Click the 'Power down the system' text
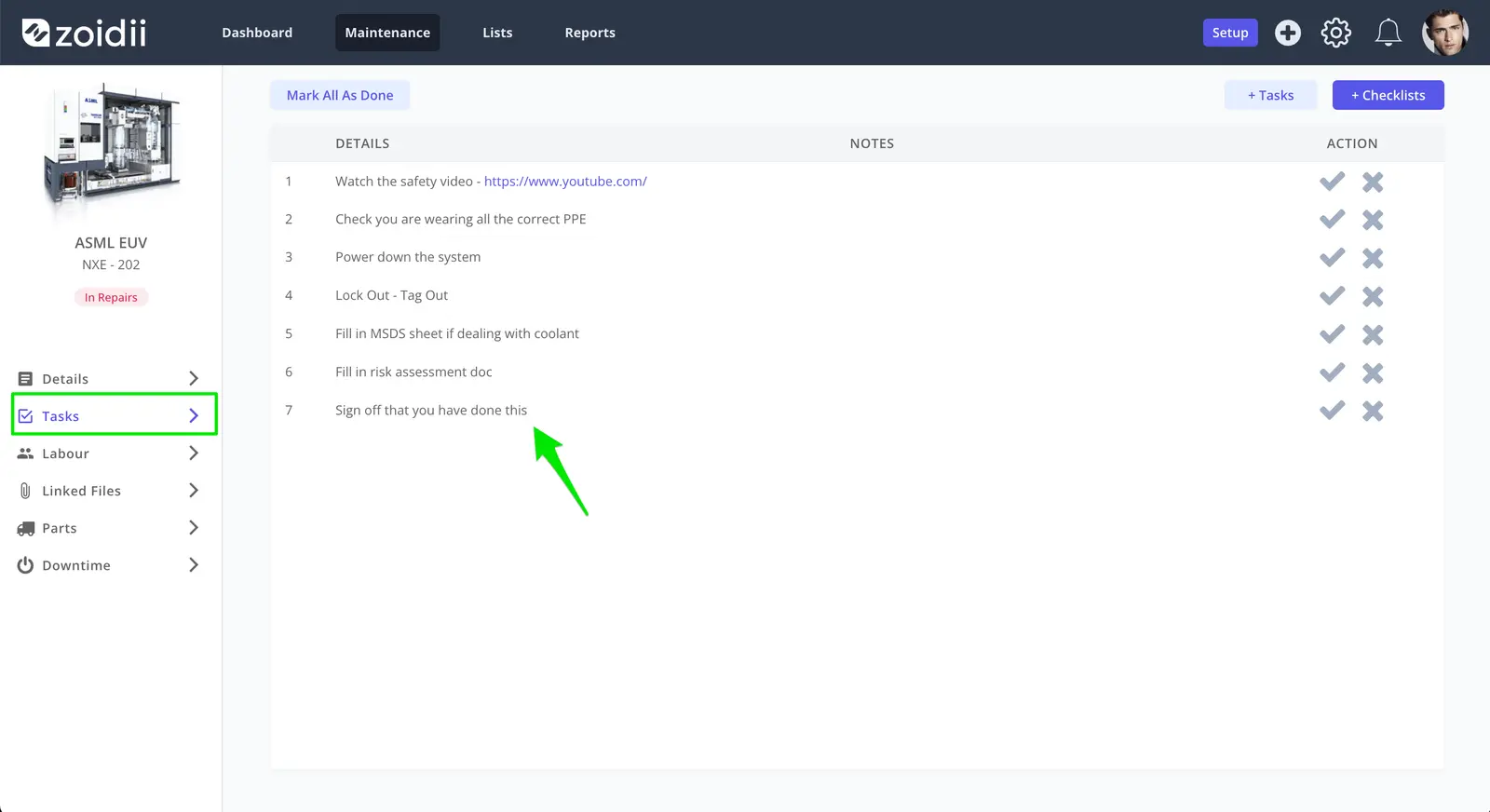Screen dimensions: 1490x812 (408, 257)
